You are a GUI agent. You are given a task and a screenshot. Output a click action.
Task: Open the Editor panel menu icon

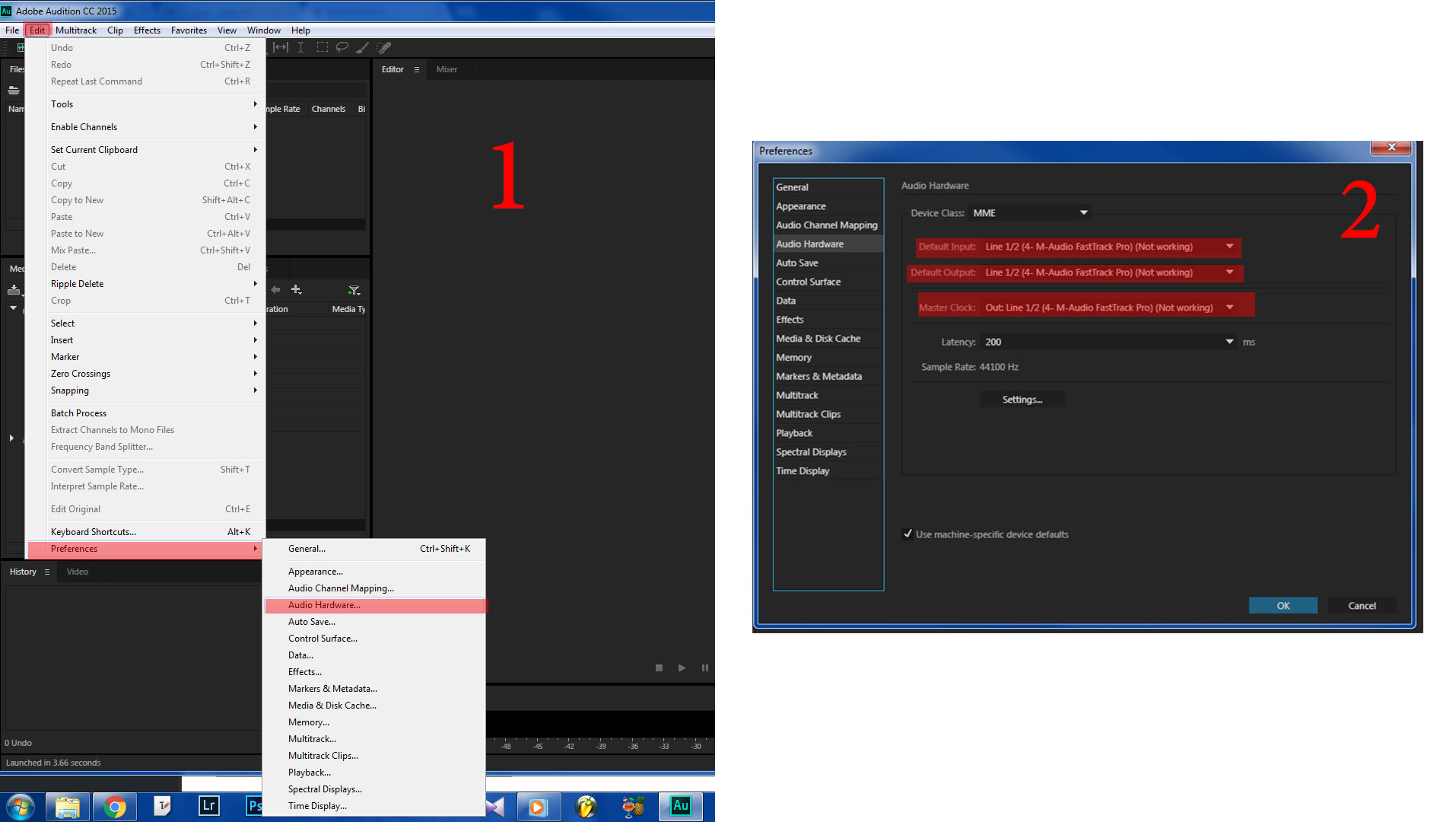point(416,69)
